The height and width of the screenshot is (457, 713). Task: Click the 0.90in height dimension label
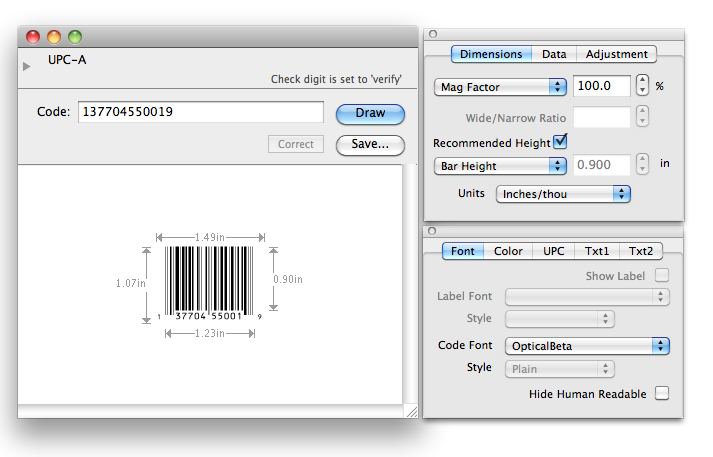tap(288, 279)
